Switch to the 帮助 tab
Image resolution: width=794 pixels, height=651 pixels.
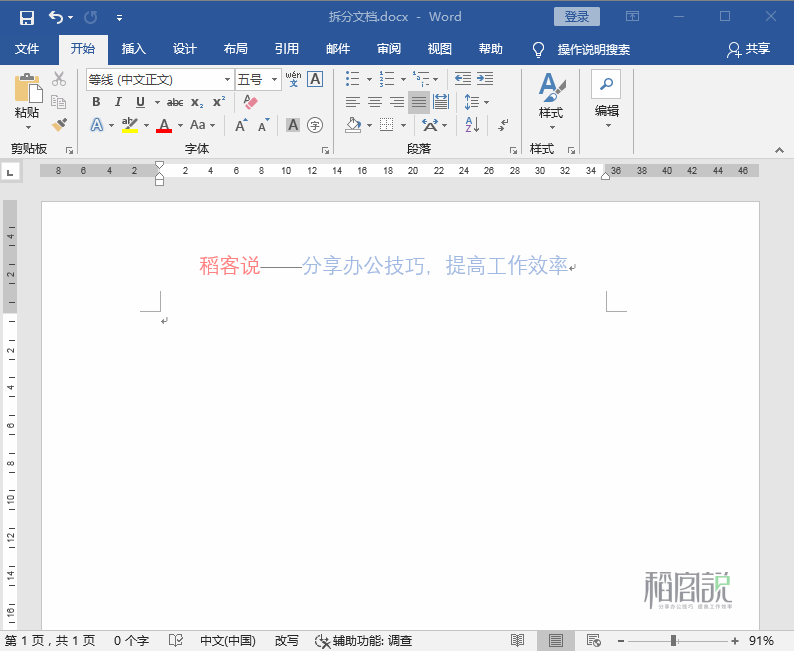pos(491,49)
